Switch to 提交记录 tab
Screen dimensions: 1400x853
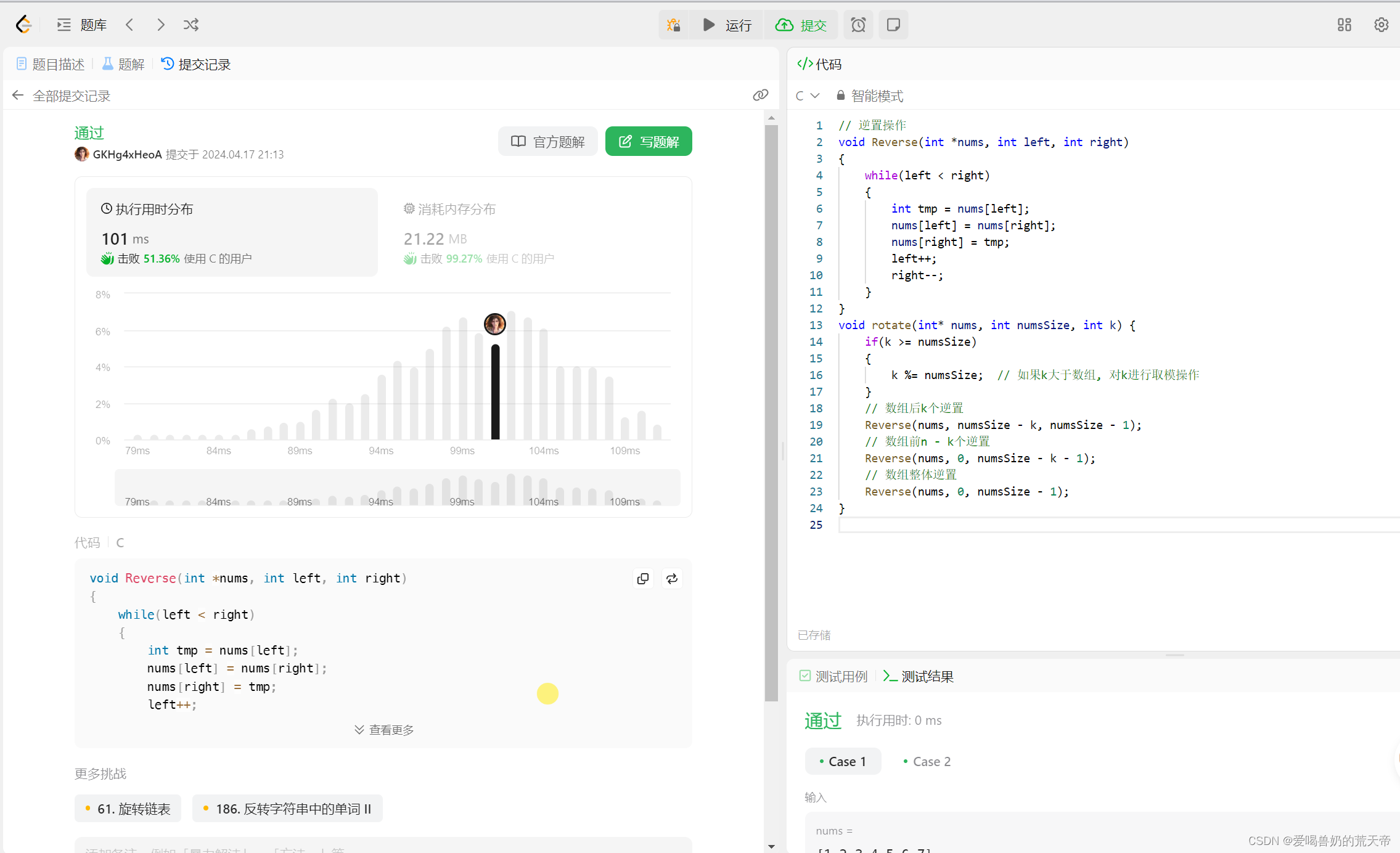[196, 64]
